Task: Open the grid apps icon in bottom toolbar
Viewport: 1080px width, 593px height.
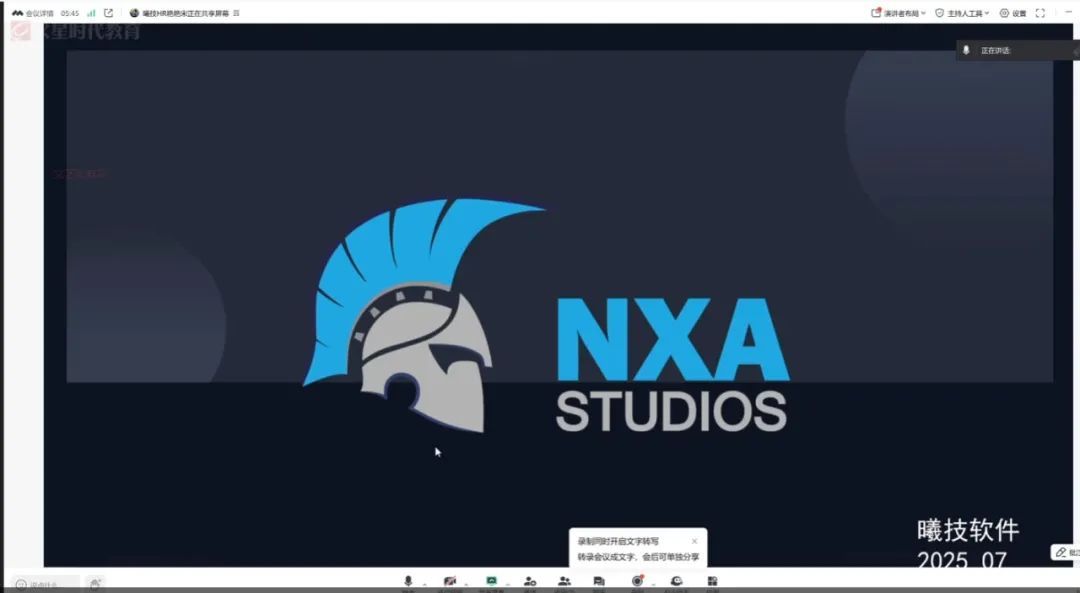Action: coord(712,582)
